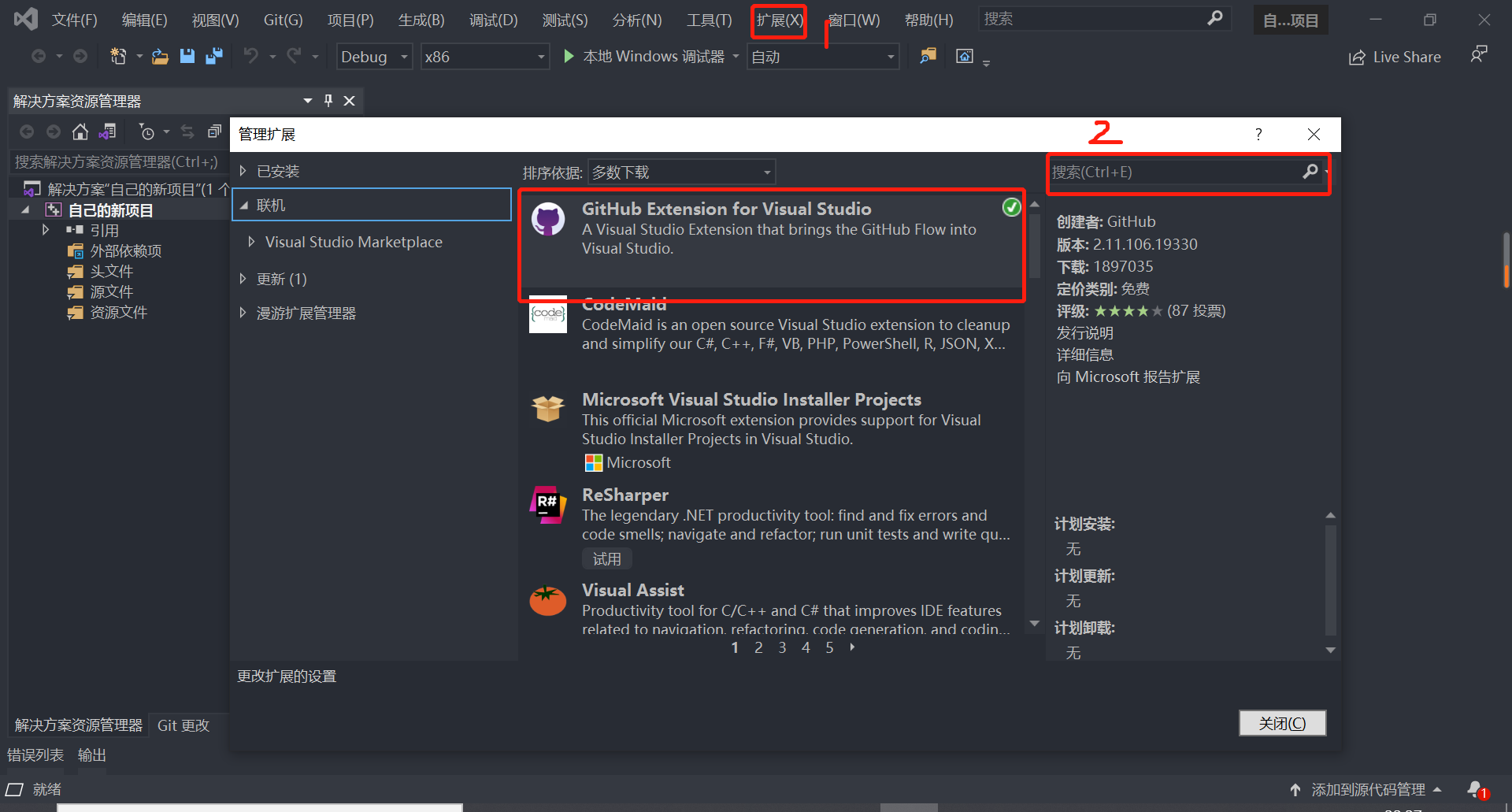Click the Sync with Active Document icon
Image resolution: width=1512 pixels, height=812 pixels.
pos(187,132)
